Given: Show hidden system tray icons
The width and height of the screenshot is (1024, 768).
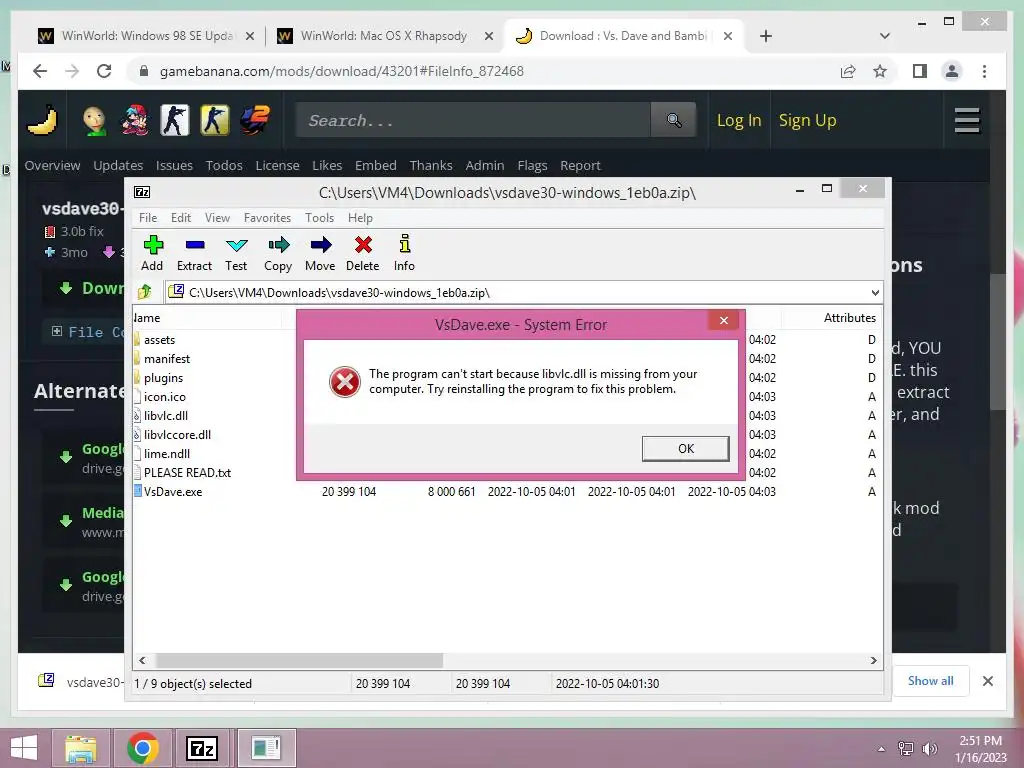Looking at the screenshot, I should coord(882,749).
